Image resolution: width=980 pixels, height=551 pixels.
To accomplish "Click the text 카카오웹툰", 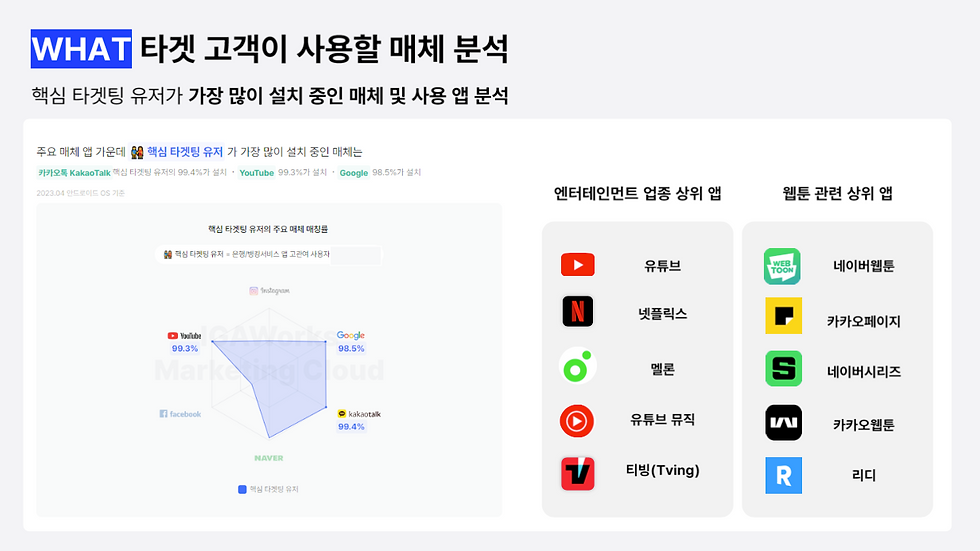I will (864, 425).
